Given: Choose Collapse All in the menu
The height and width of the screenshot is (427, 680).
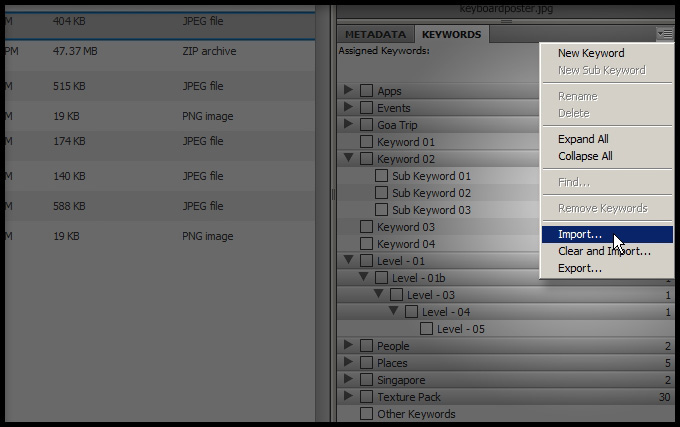Looking at the screenshot, I should pyautogui.click(x=585, y=156).
